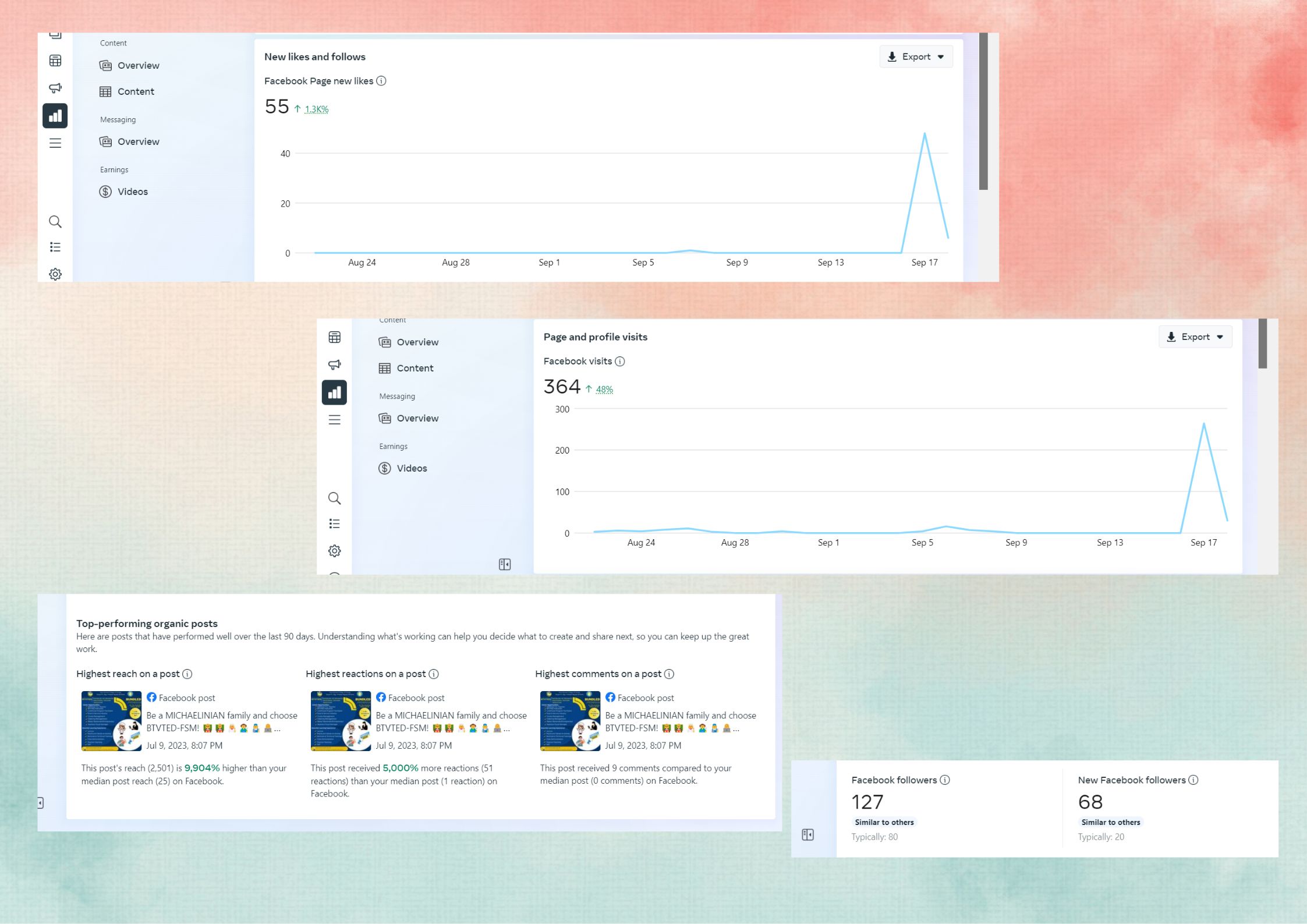Click scrollbar thumb of New likes panel

(x=983, y=111)
